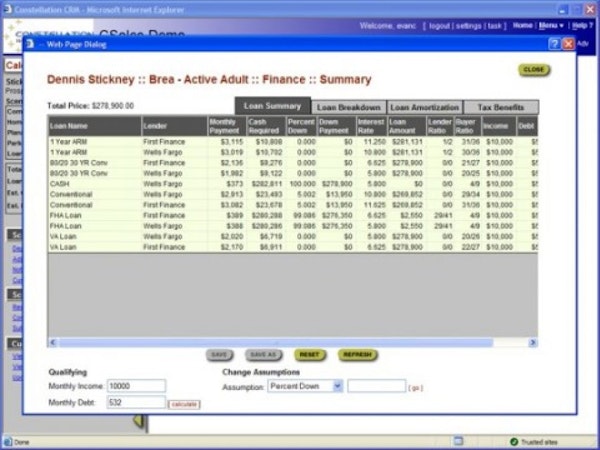This screenshot has width=600, height=450.
Task: Click the Home link in the header
Action: [523, 26]
